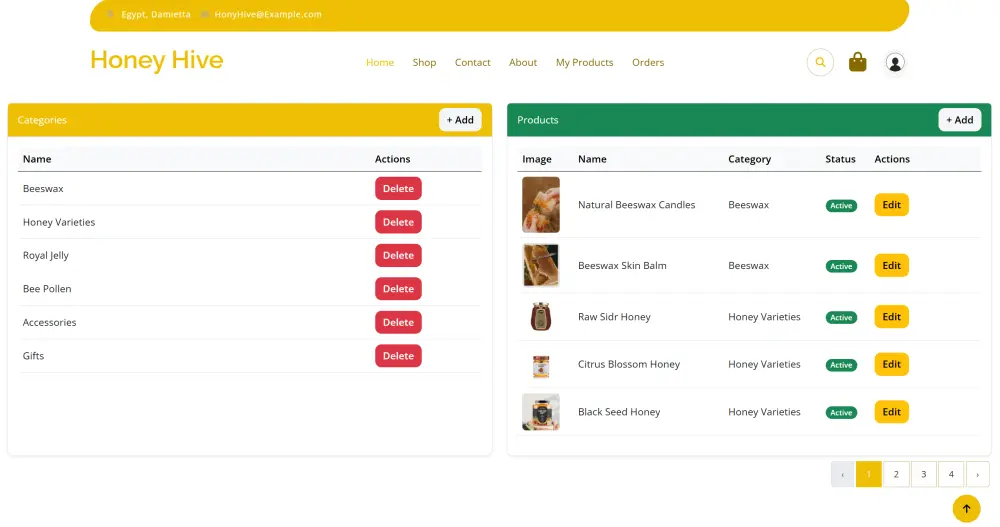The image size is (1000, 527).
Task: Edit Citrus Blossom Honey product
Action: 891,364
